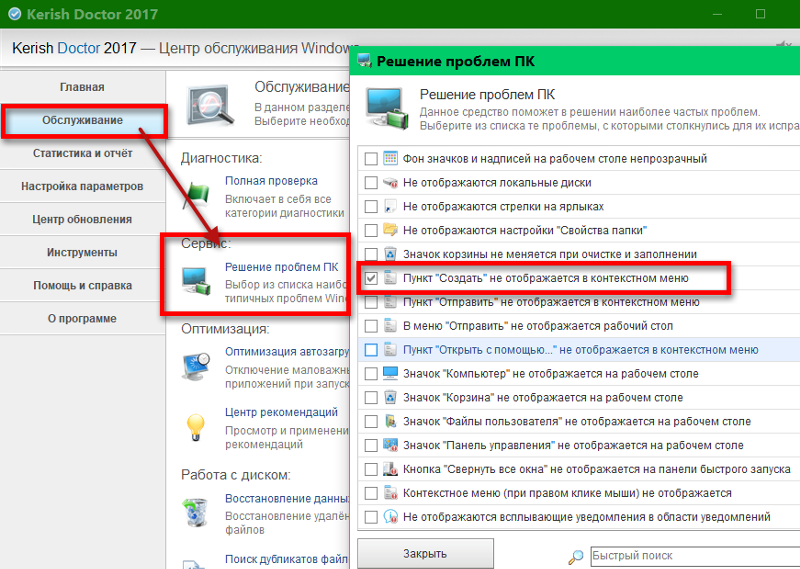Check 'Пункт "Открыть с помощью..."' box

pos(371,350)
